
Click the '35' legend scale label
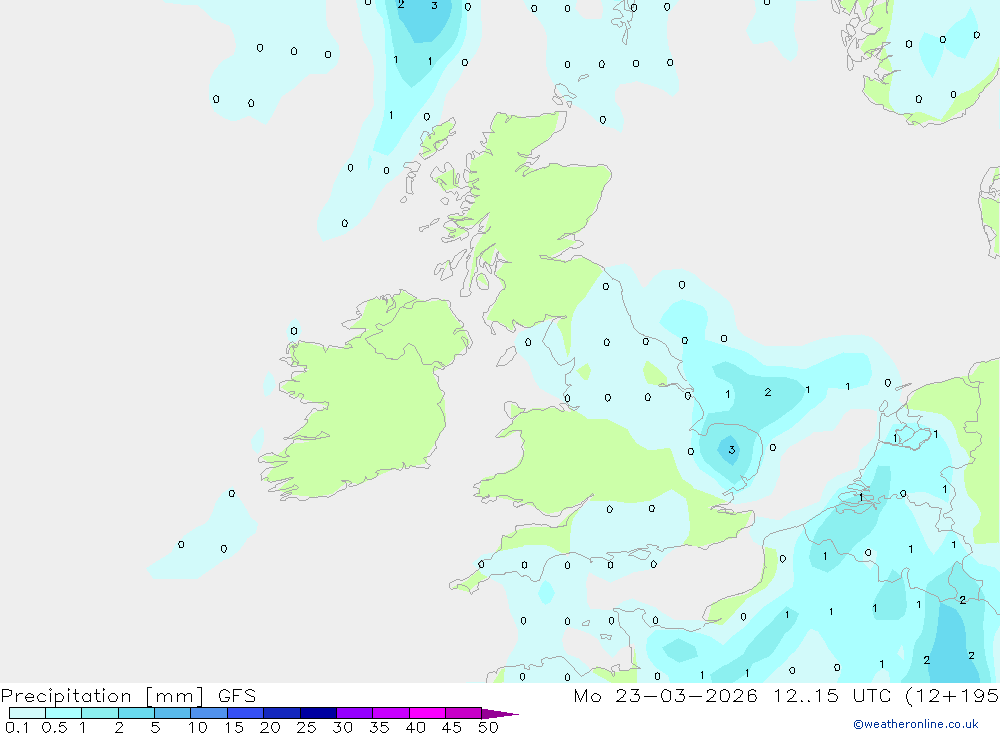tap(379, 727)
